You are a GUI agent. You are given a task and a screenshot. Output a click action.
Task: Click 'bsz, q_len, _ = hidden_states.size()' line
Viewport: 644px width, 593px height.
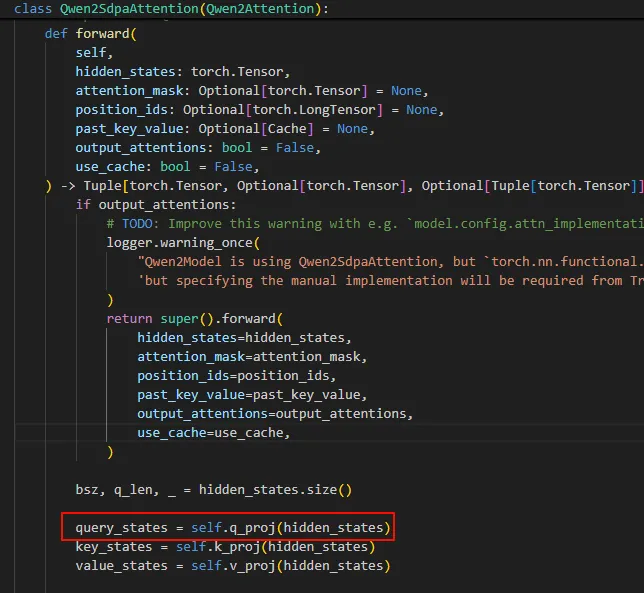point(214,490)
